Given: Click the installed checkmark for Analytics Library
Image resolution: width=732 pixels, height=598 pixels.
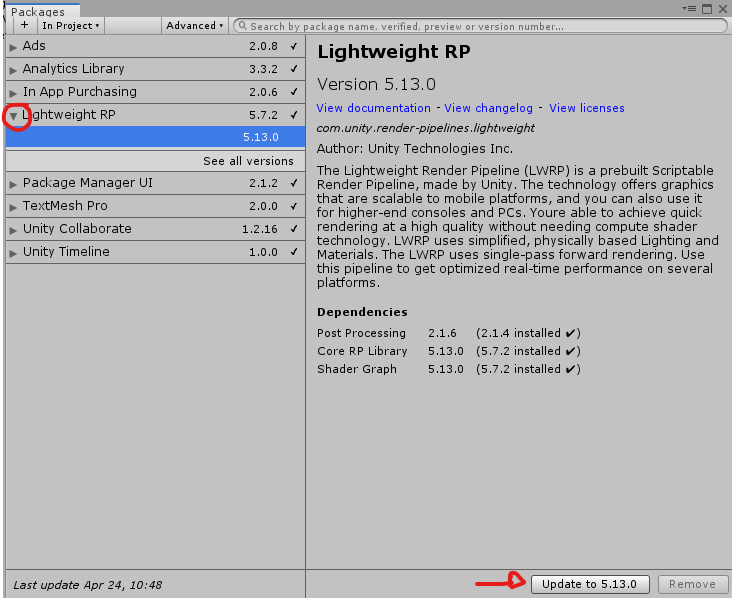Looking at the screenshot, I should 294,69.
